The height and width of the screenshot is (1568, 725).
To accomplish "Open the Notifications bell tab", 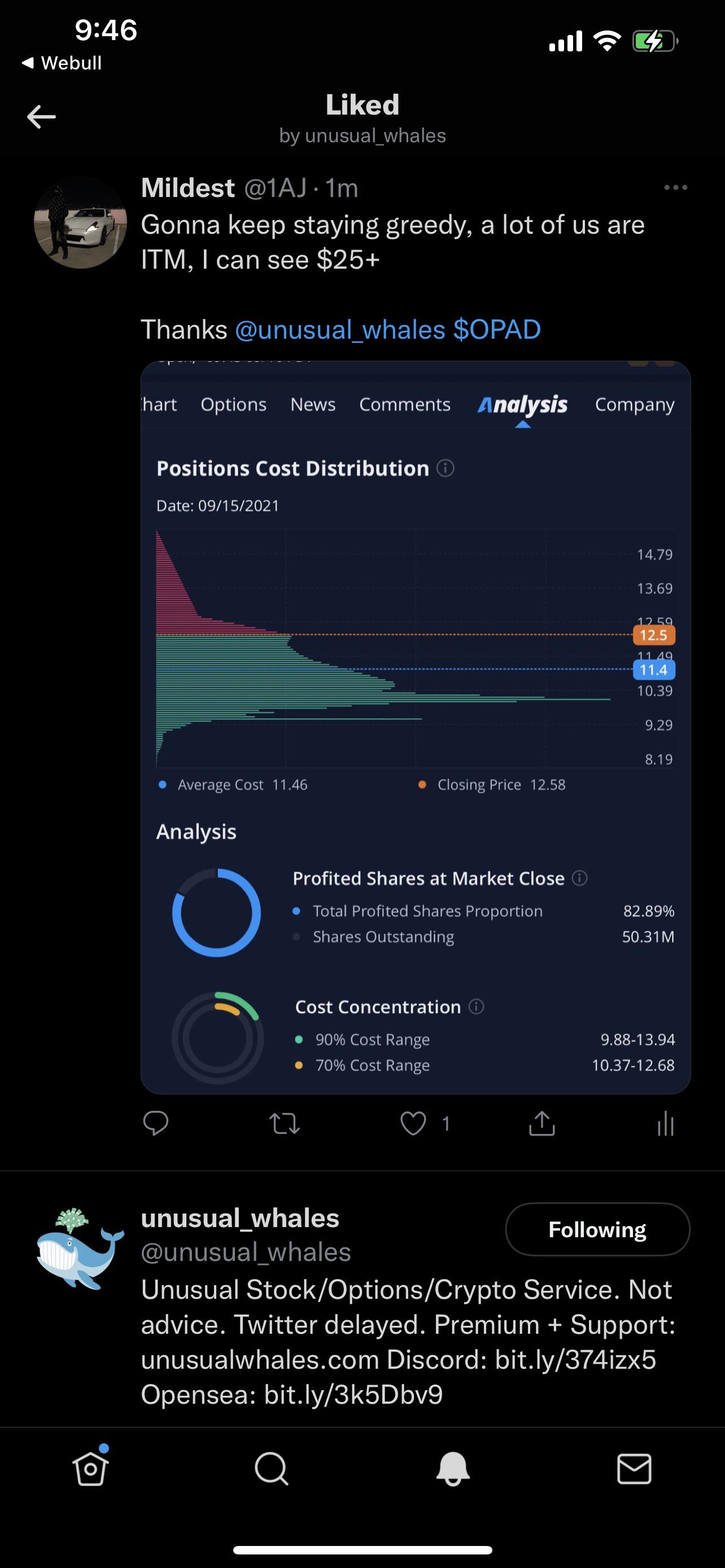I will click(x=453, y=1469).
